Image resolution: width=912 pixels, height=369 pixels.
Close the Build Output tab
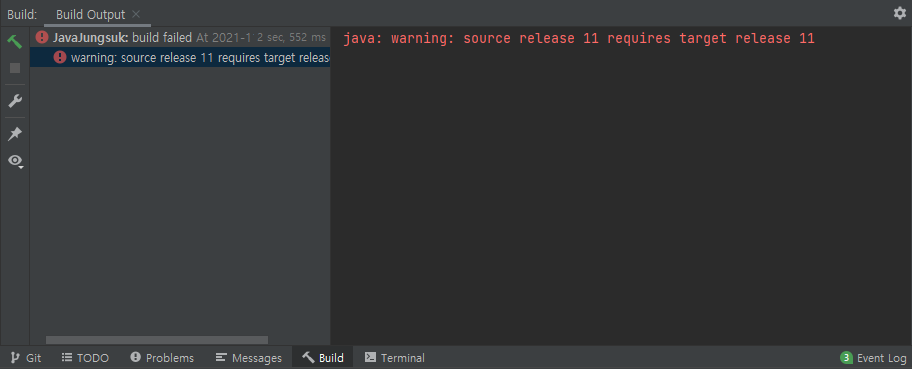(136, 14)
